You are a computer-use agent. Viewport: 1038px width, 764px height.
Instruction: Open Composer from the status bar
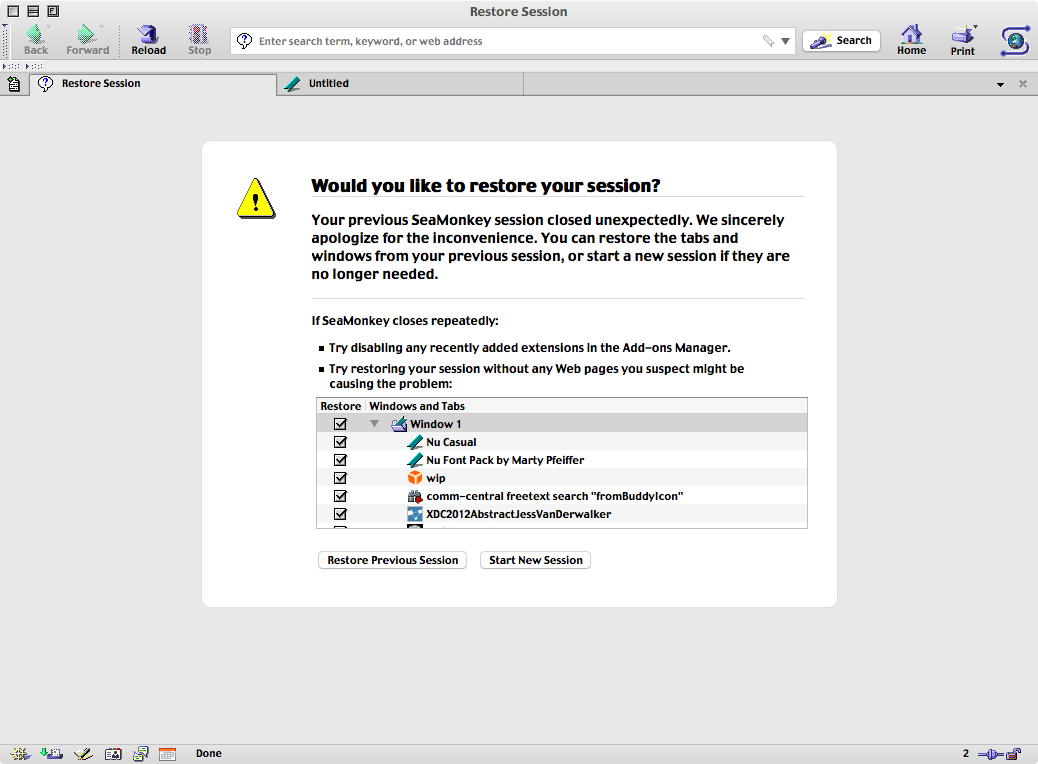click(83, 754)
